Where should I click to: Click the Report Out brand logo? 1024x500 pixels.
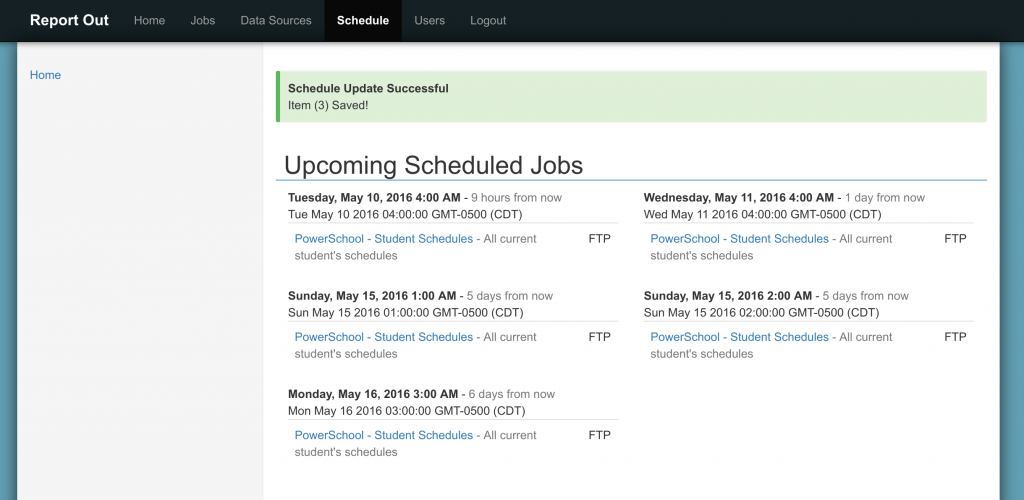(69, 20)
